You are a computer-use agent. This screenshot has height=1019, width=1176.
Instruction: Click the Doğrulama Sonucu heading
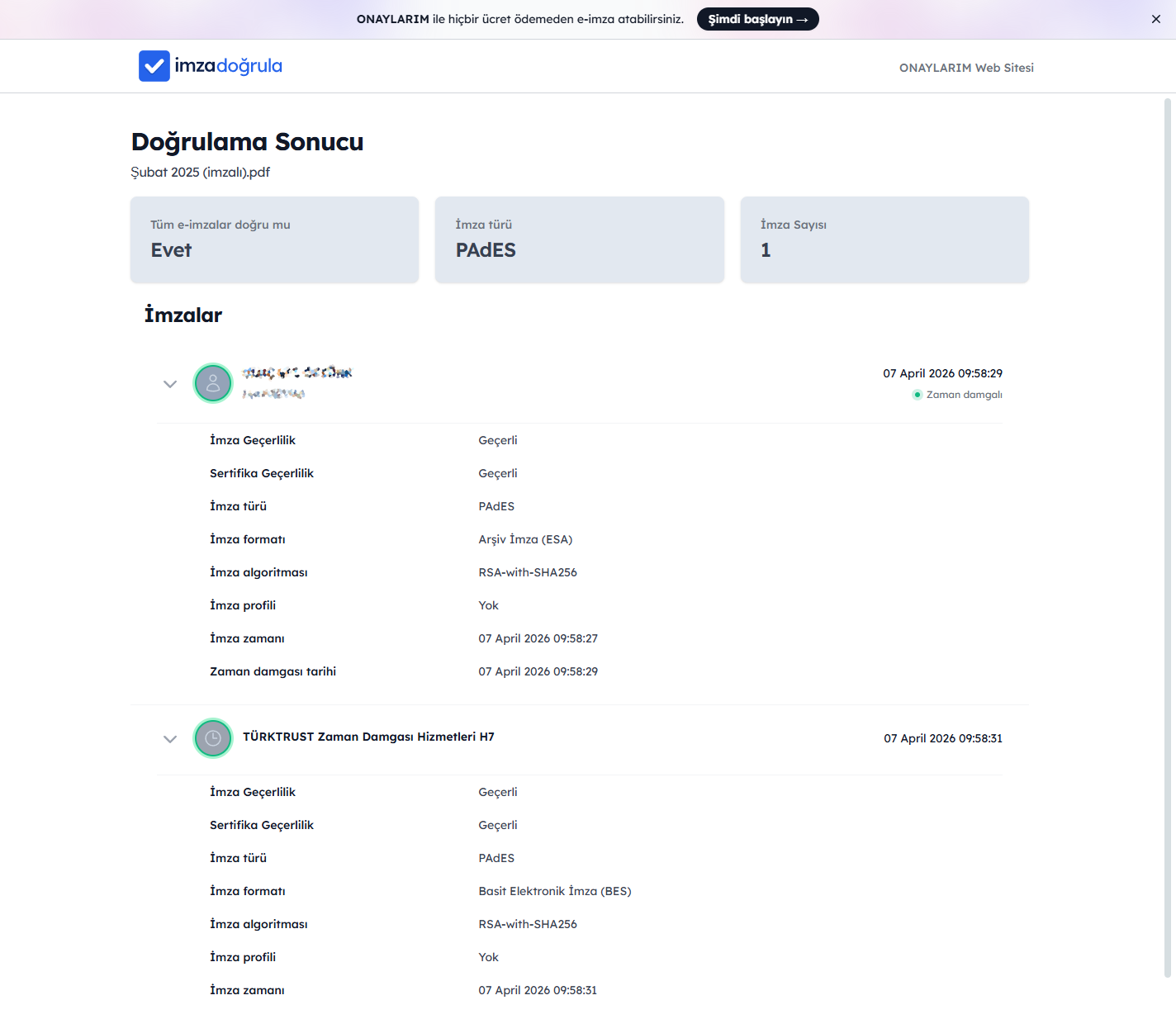coord(247,142)
